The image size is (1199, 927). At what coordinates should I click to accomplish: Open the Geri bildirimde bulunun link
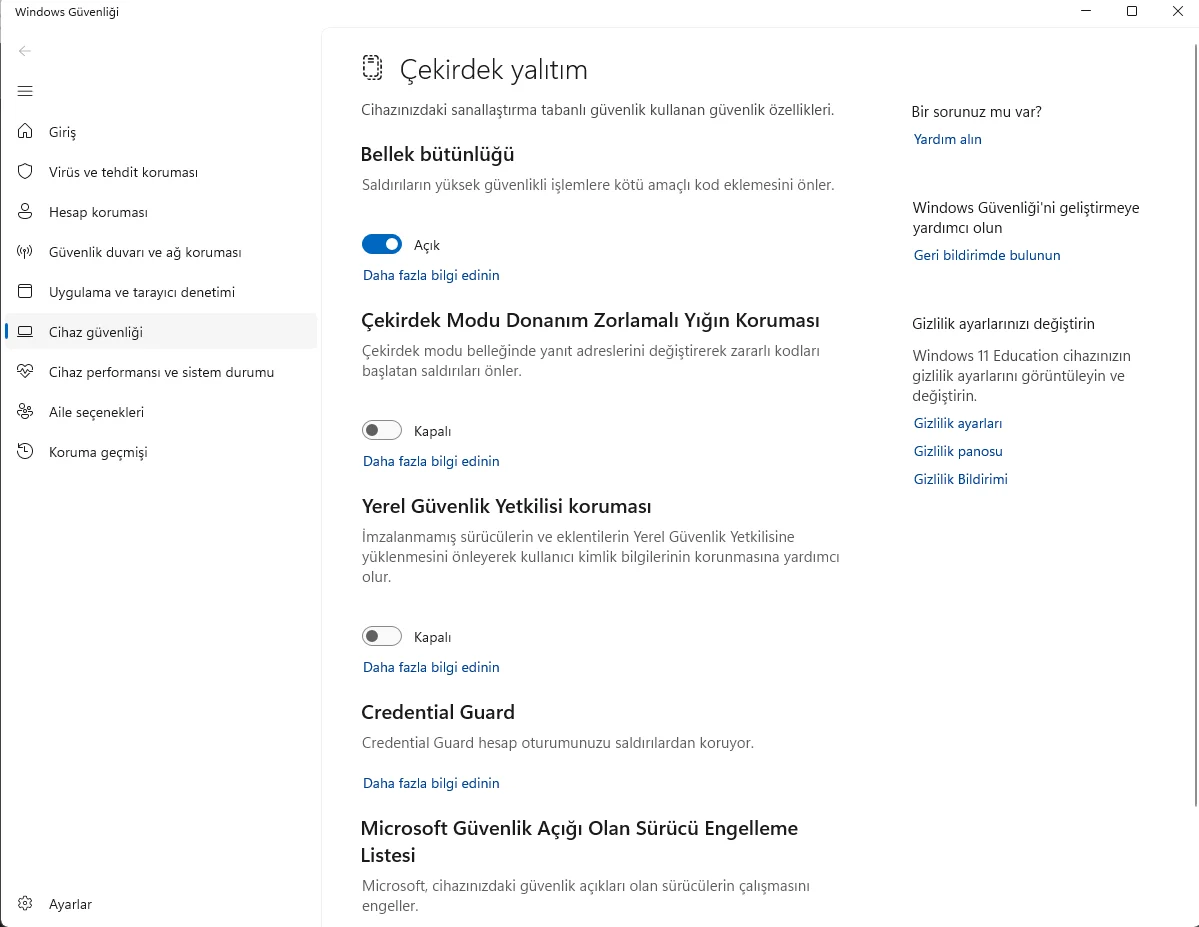986,255
